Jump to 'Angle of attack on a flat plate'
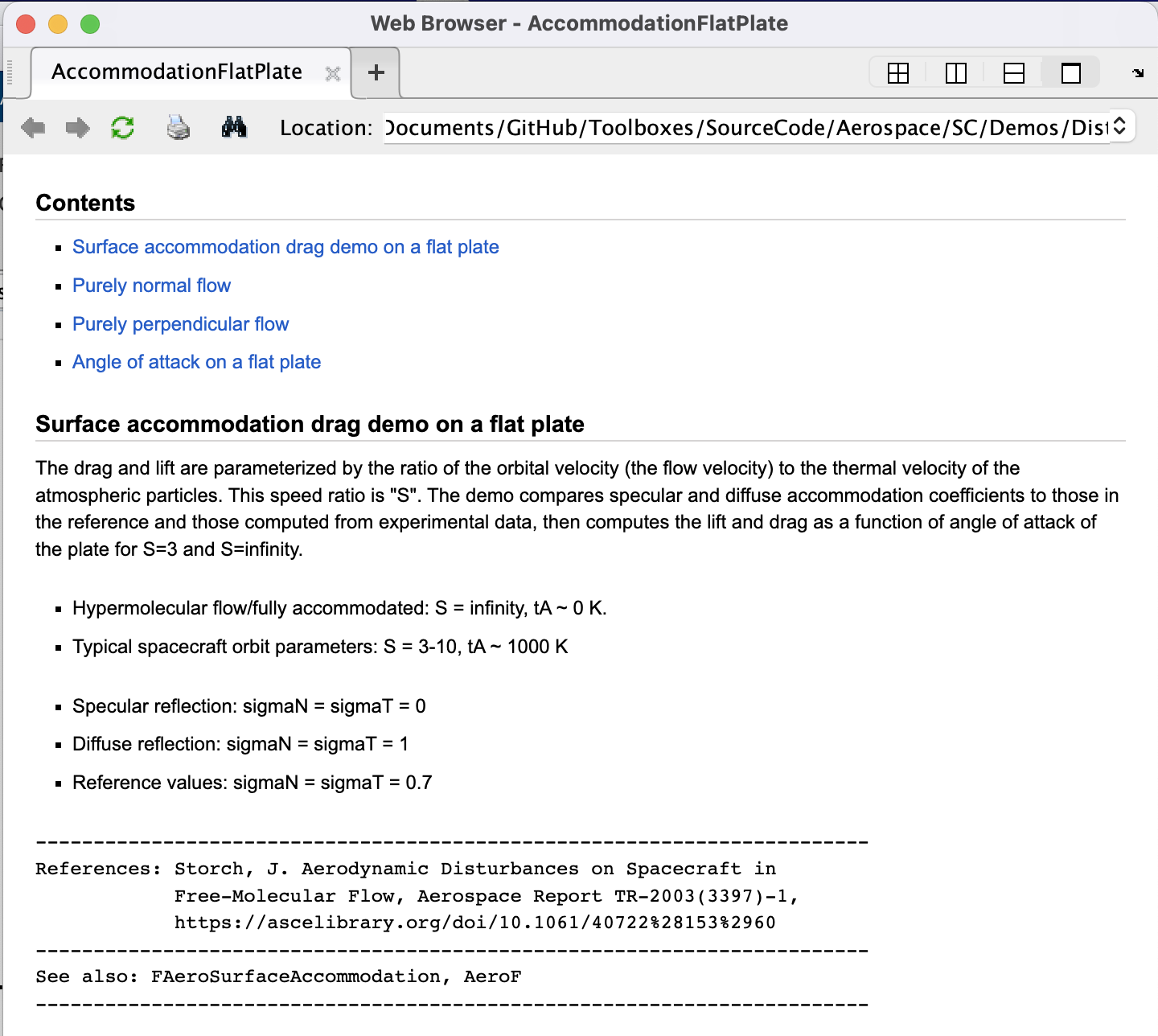This screenshot has width=1158, height=1036. click(x=196, y=362)
